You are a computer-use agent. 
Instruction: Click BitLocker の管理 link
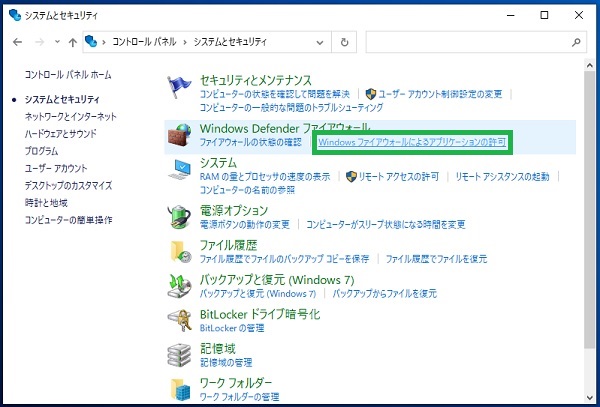(x=232, y=328)
